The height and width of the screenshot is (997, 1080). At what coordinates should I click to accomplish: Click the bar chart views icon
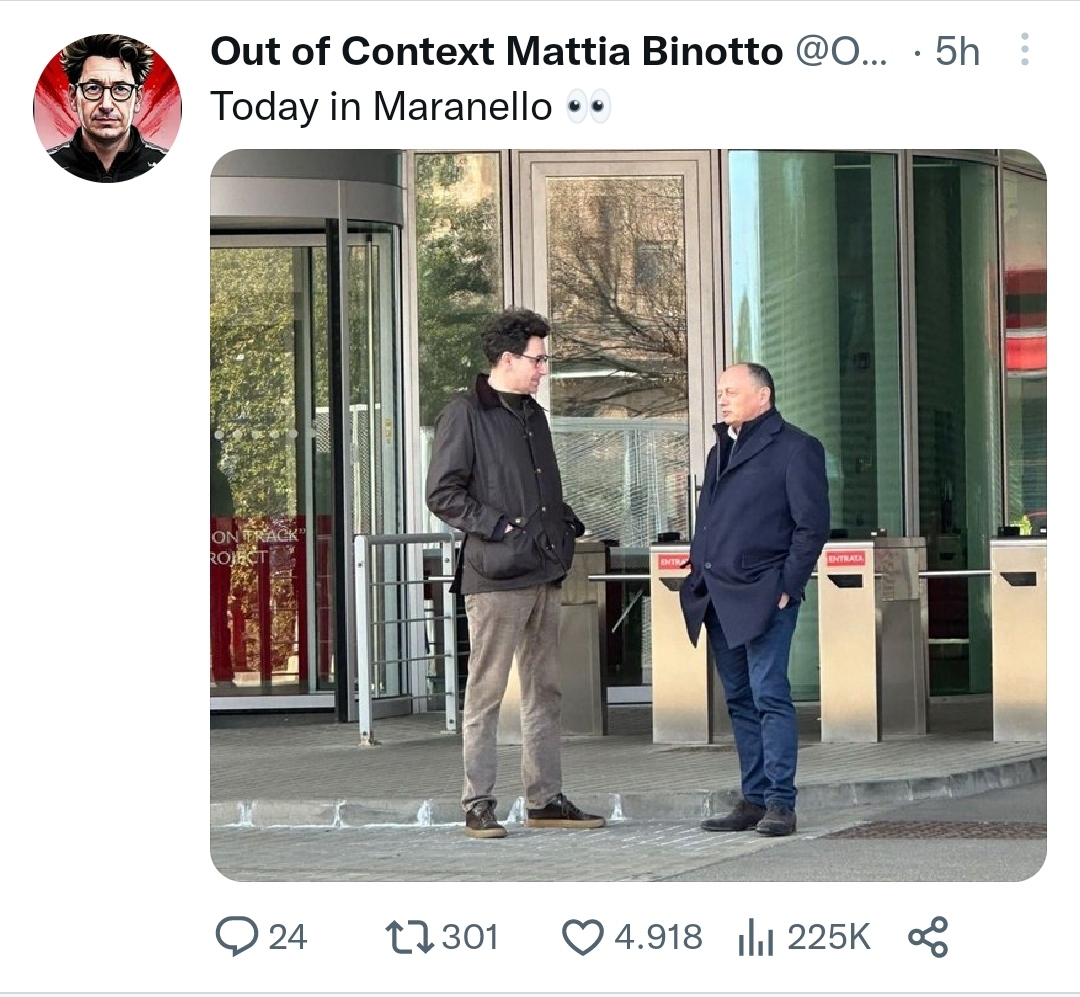756,937
